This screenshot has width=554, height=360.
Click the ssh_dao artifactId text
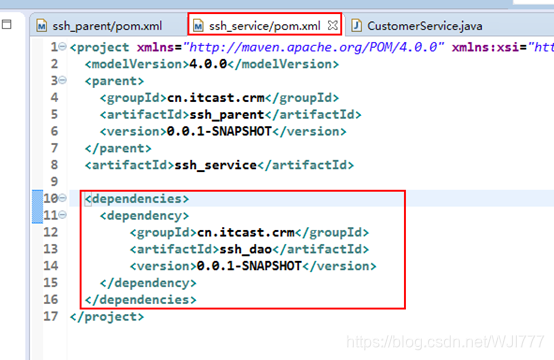246,249
